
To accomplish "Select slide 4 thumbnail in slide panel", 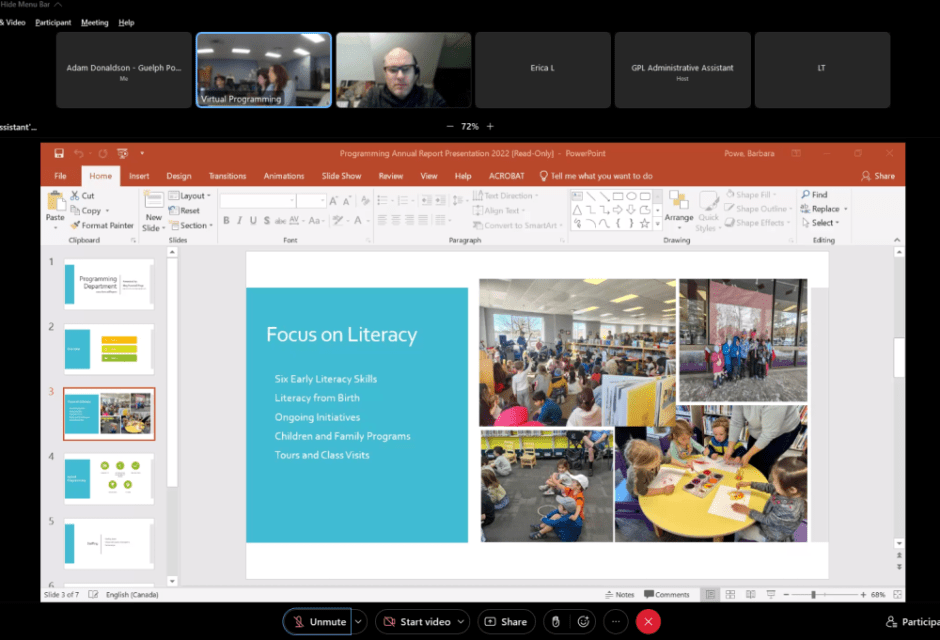I will click(109, 477).
